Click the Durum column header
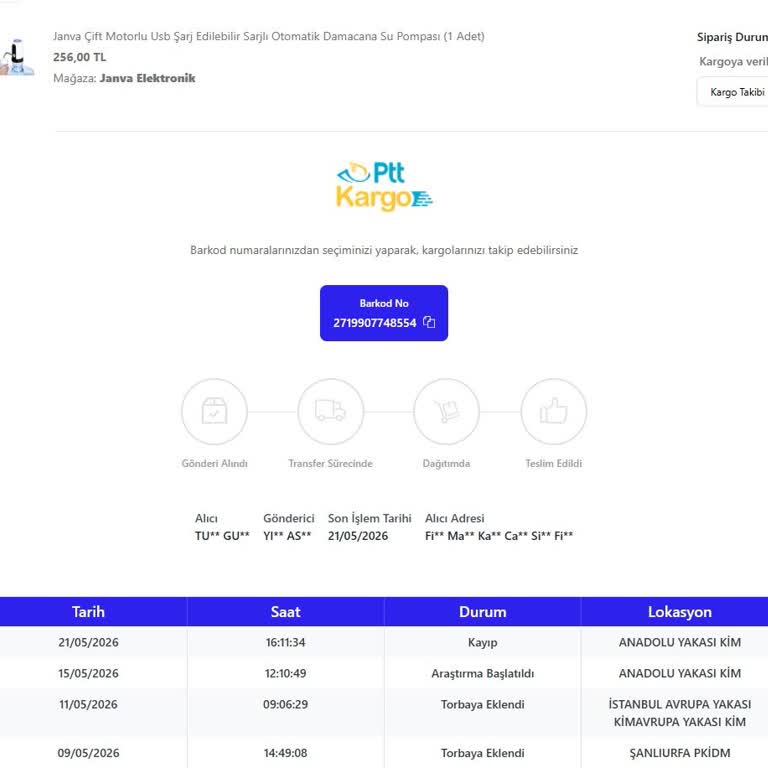Image resolution: width=768 pixels, height=768 pixels. [482, 612]
